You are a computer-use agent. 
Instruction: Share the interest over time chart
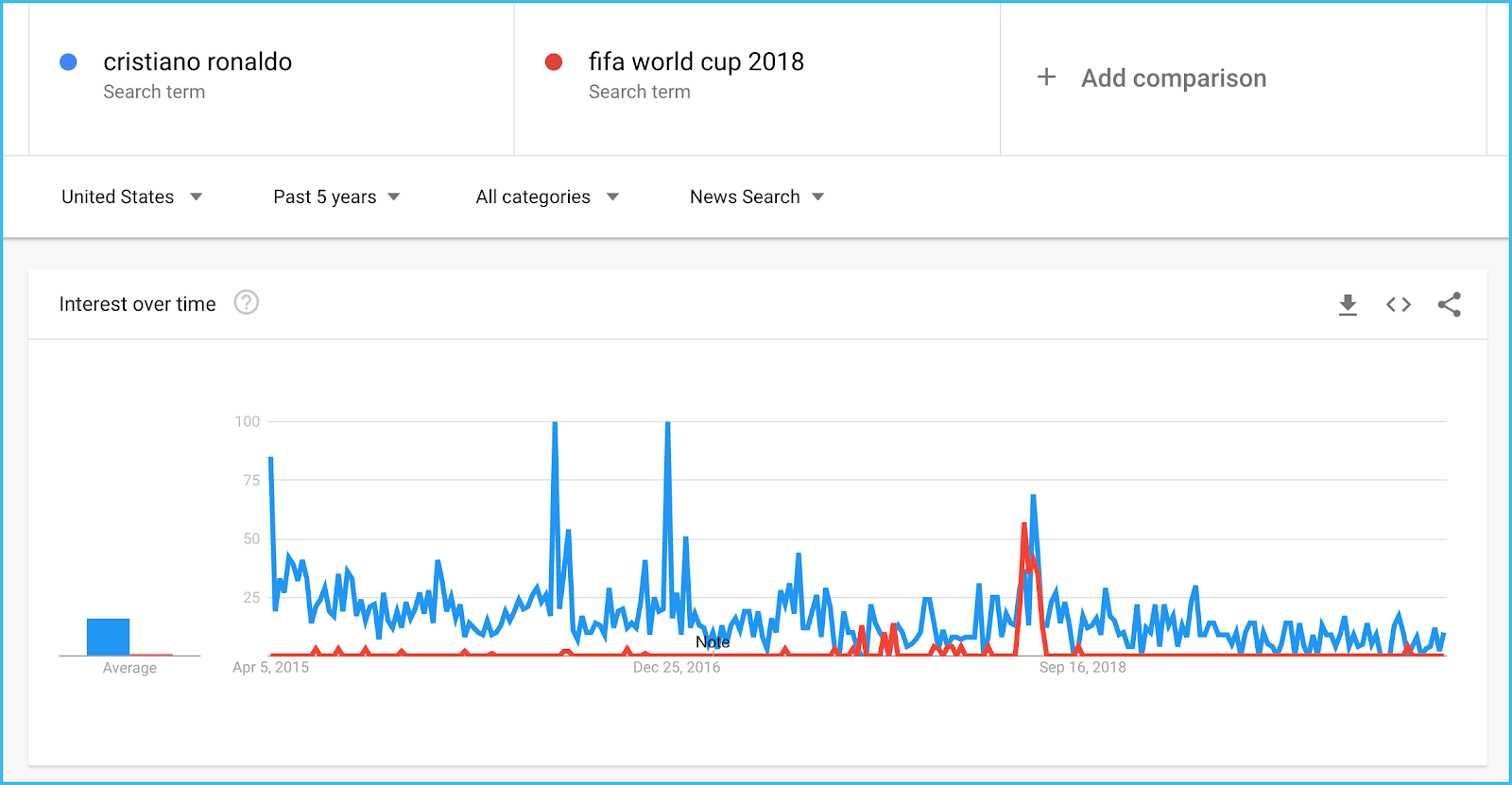(1449, 304)
